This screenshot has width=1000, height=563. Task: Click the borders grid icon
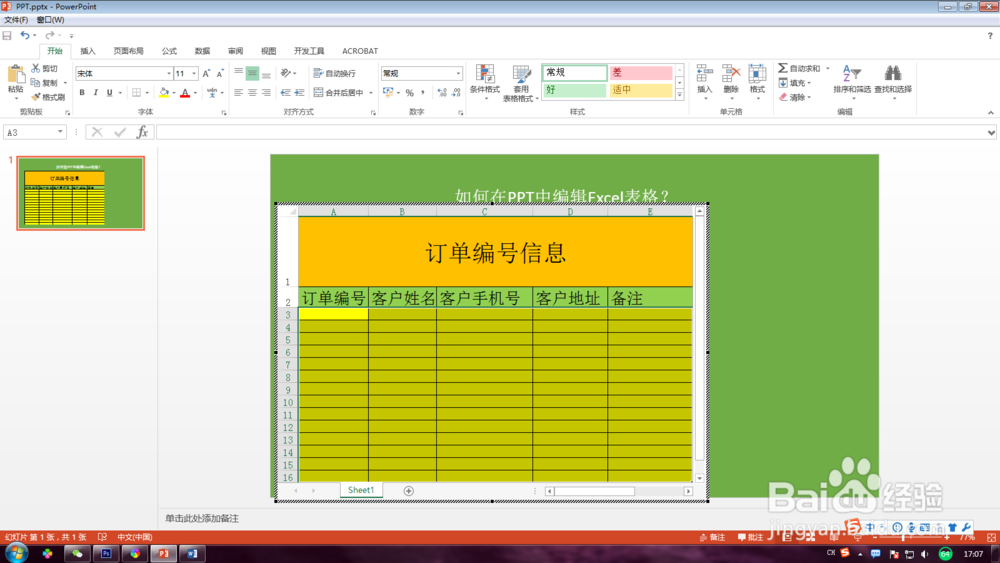click(136, 92)
